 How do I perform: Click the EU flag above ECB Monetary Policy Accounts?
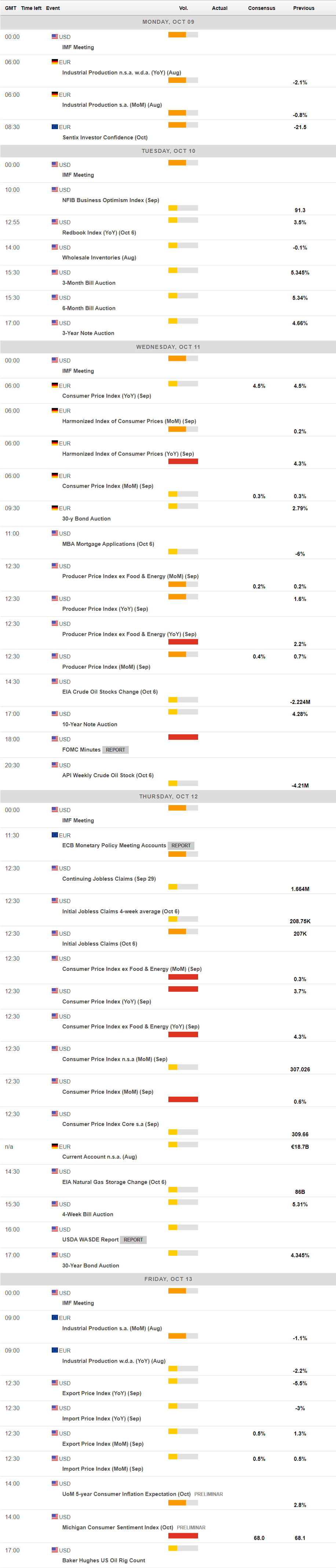click(x=55, y=835)
